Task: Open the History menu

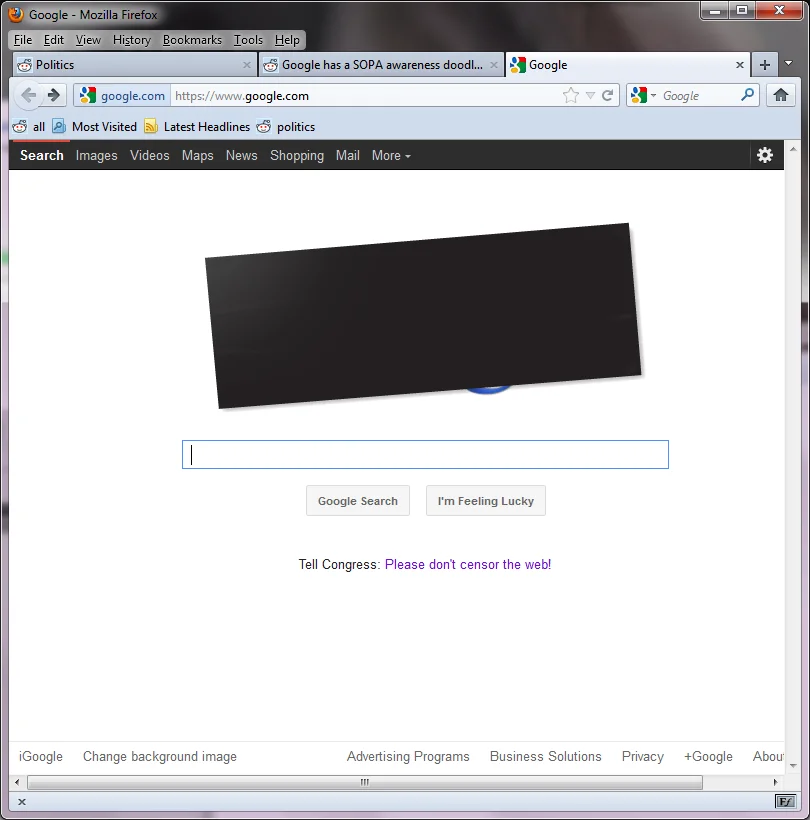Action: click(131, 40)
